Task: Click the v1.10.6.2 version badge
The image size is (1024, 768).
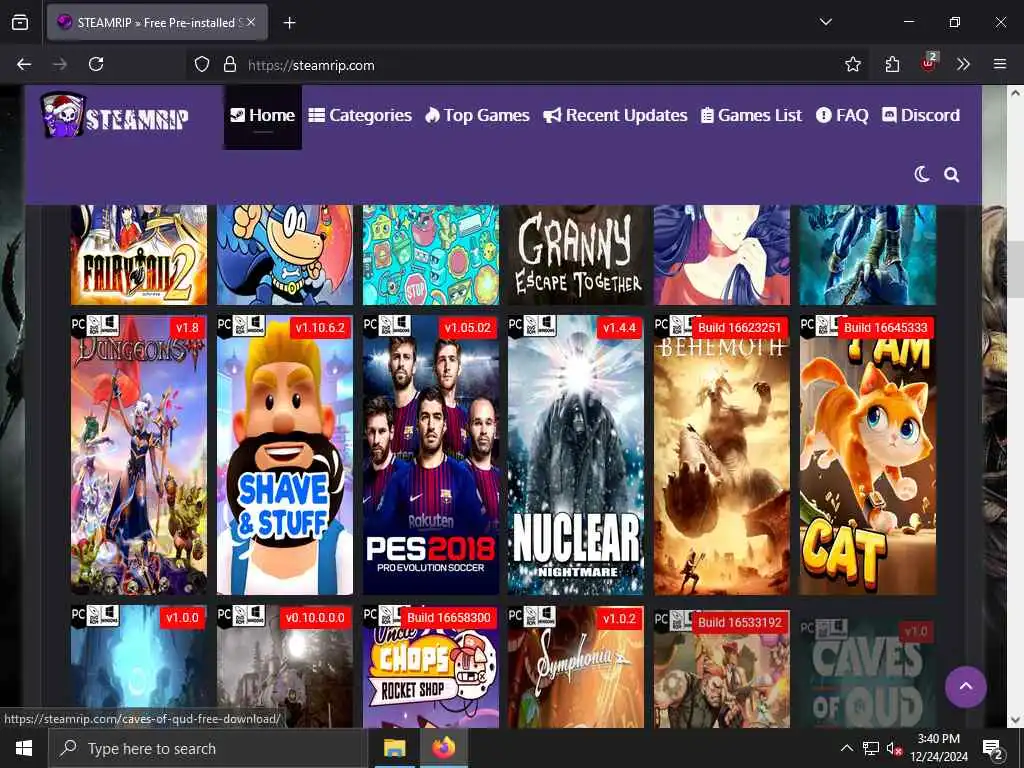Action: click(320, 328)
